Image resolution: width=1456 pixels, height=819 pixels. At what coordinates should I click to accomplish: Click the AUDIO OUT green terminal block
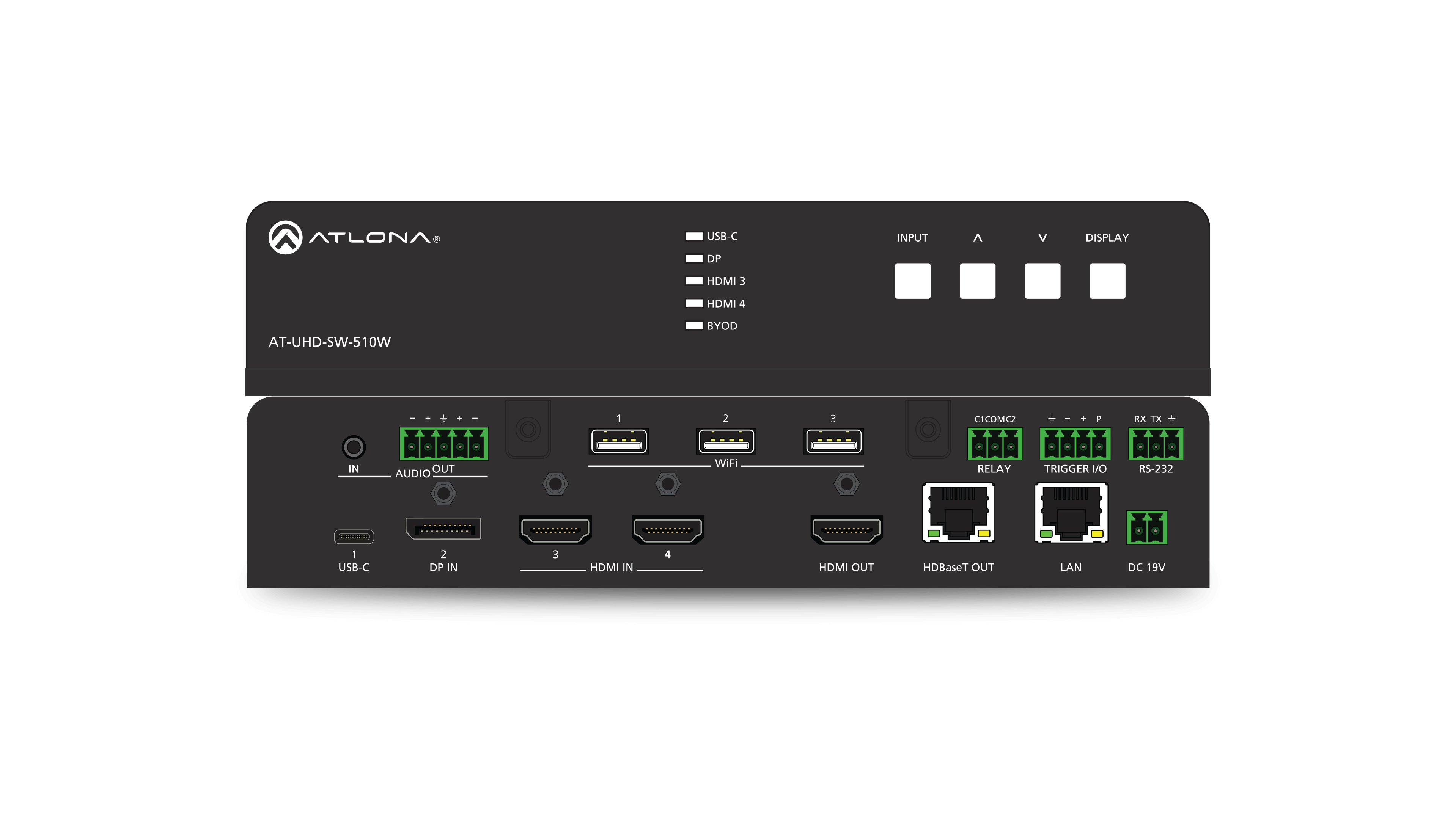[x=444, y=443]
